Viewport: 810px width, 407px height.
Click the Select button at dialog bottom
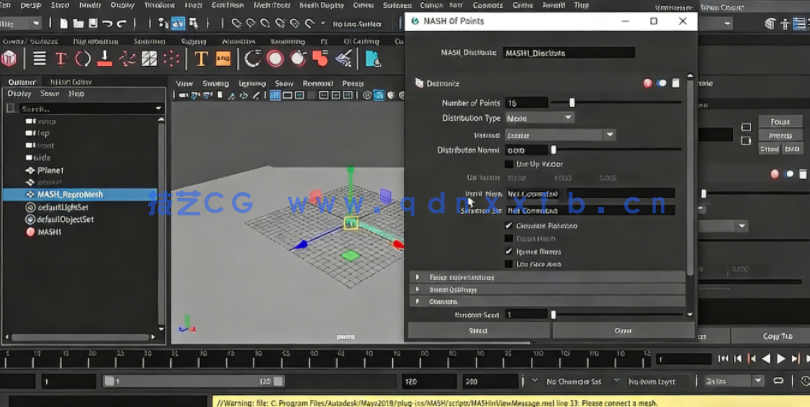pyautogui.click(x=478, y=330)
